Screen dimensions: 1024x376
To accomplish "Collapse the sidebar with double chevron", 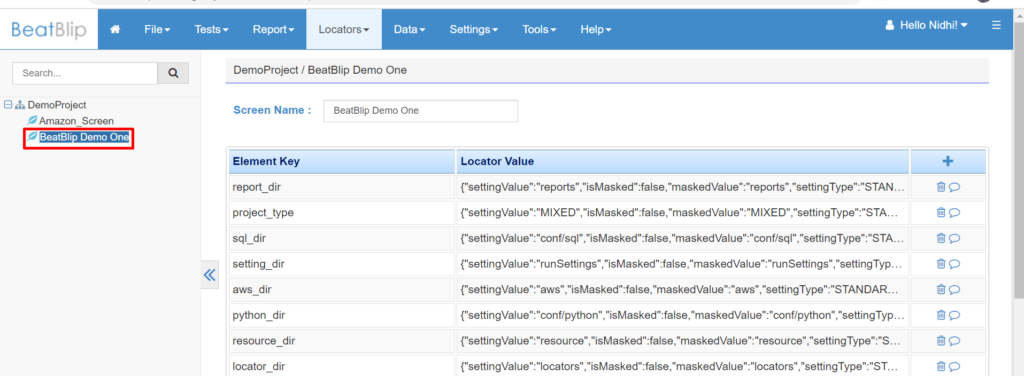I will (x=210, y=275).
